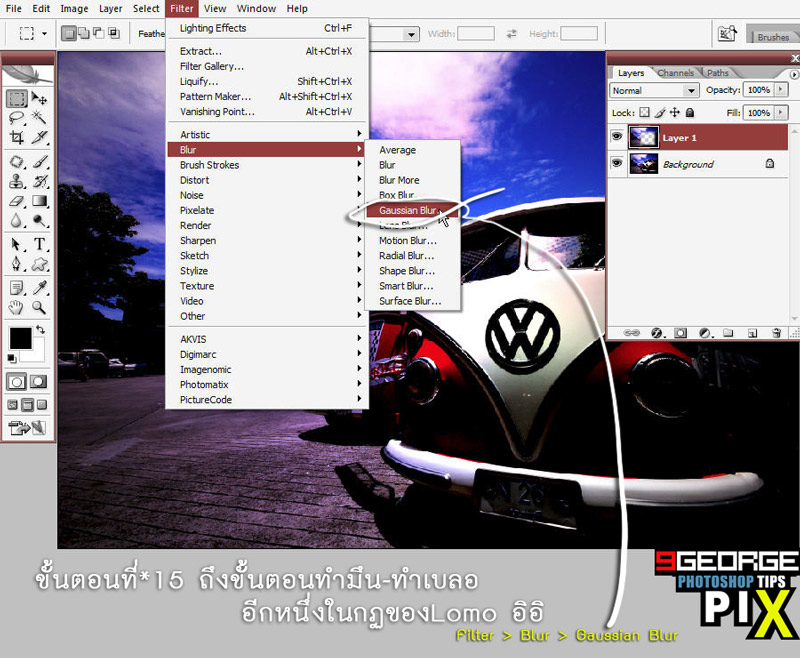Screen dimensions: 800x658
Task: Add a layer mask from Layers panel
Action: pyautogui.click(x=680, y=333)
